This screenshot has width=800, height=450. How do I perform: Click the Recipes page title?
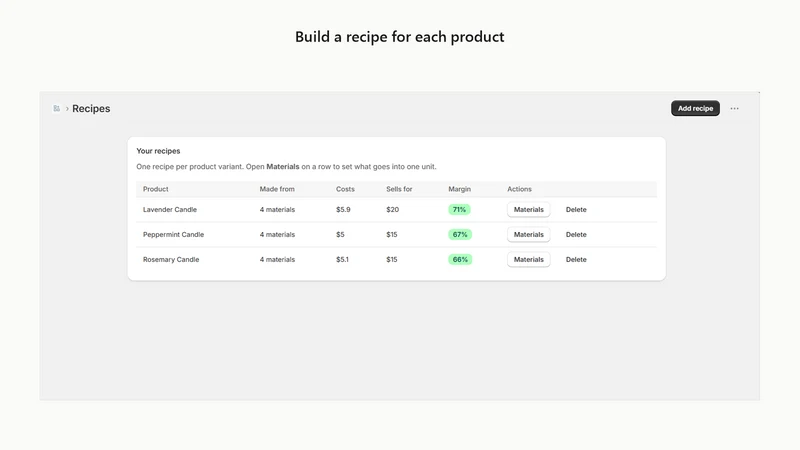91,109
